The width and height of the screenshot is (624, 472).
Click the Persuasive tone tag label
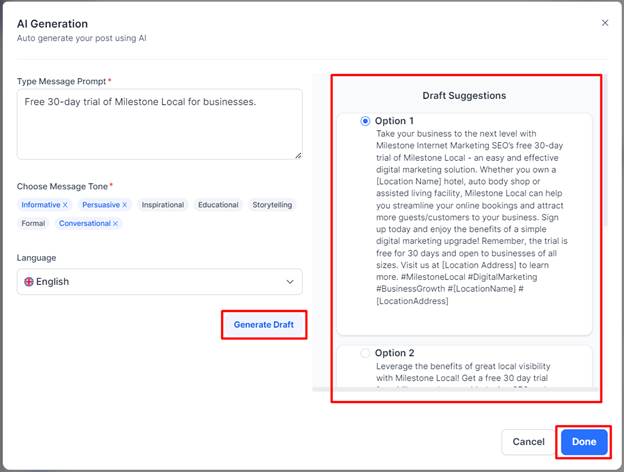click(x=101, y=205)
